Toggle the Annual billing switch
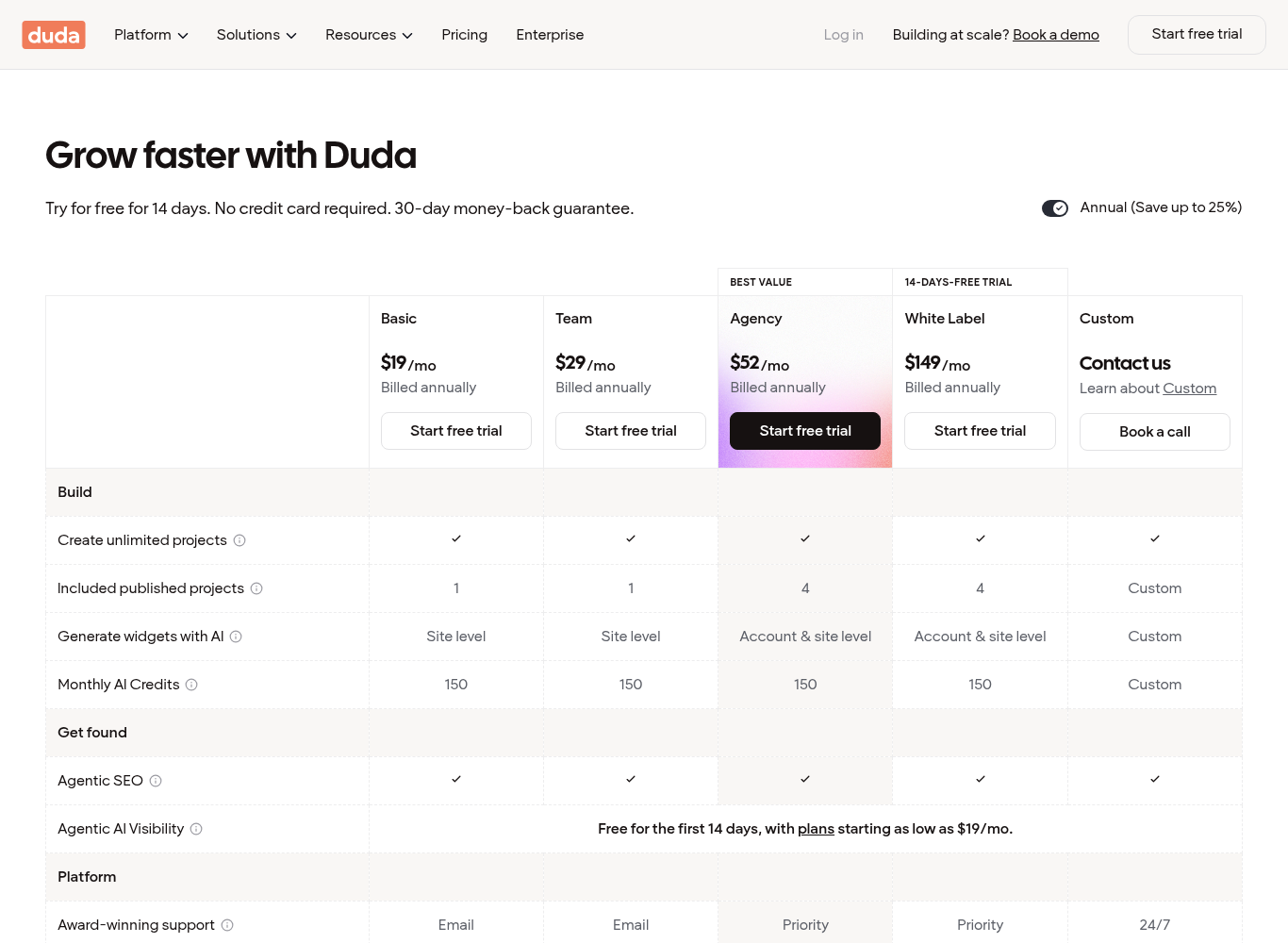 coord(1054,208)
